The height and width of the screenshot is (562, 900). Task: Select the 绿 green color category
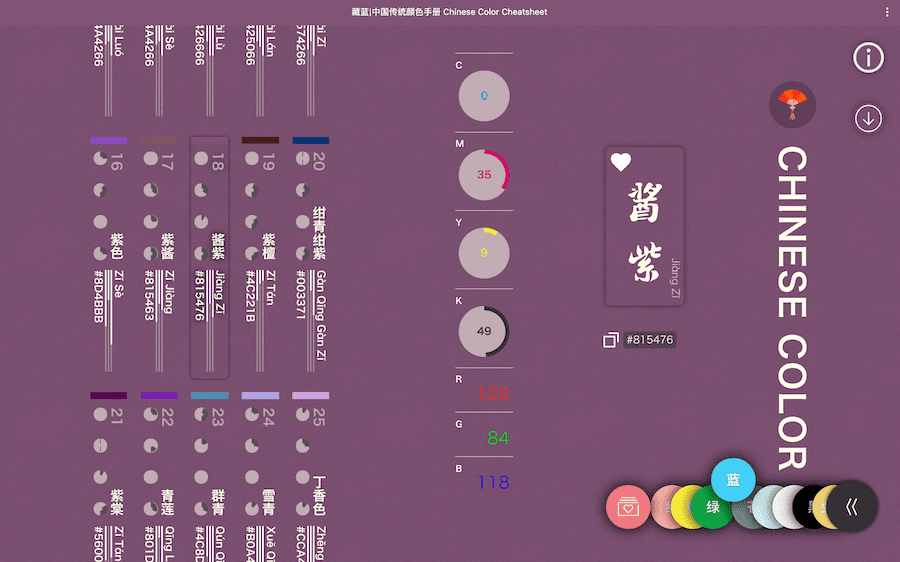point(712,507)
